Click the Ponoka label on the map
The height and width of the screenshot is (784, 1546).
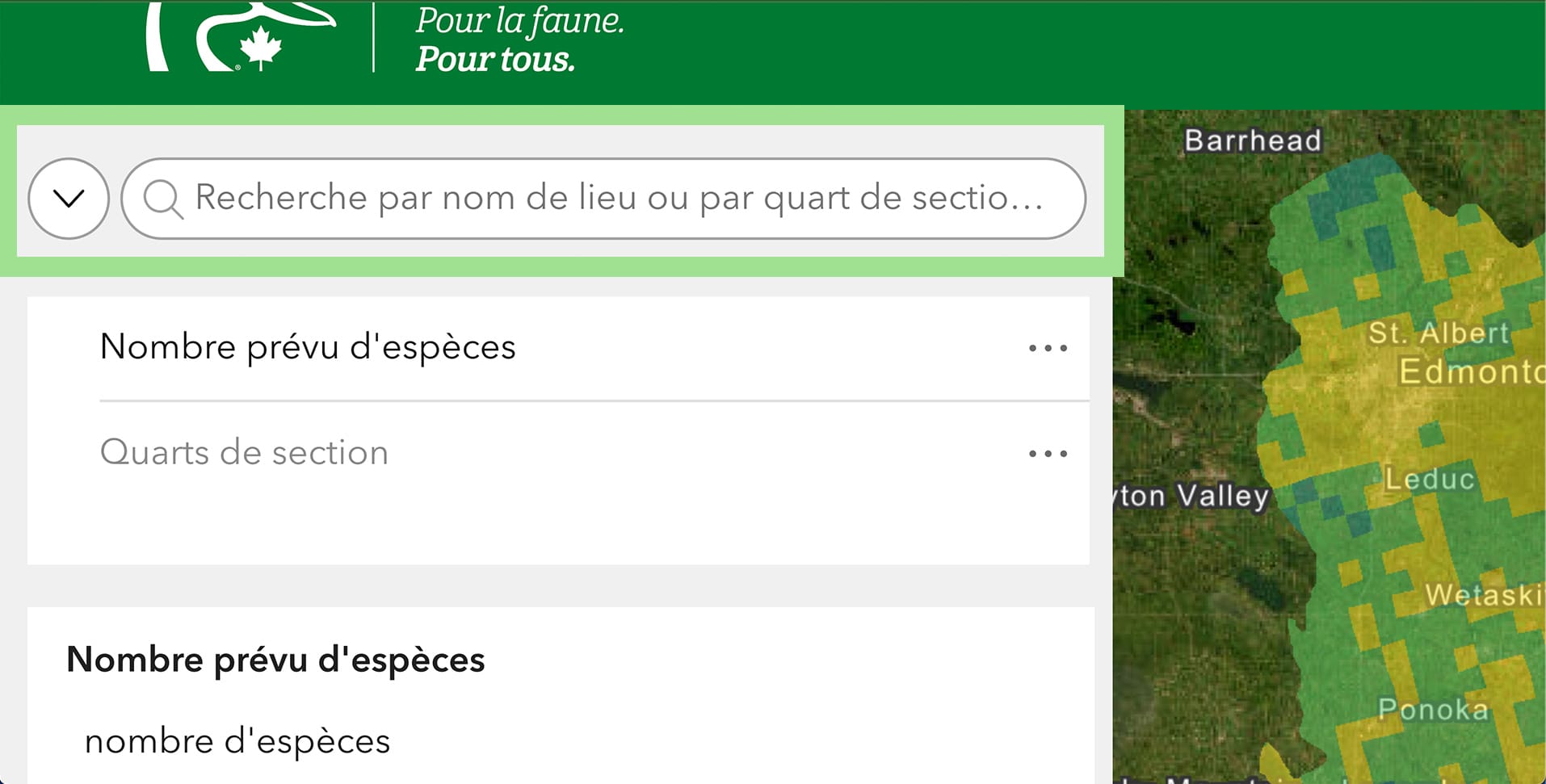point(1433,709)
